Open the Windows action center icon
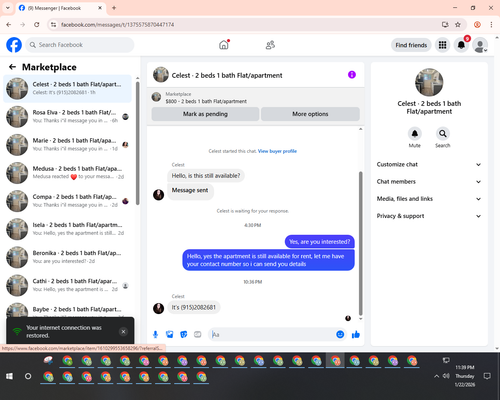 (487, 376)
